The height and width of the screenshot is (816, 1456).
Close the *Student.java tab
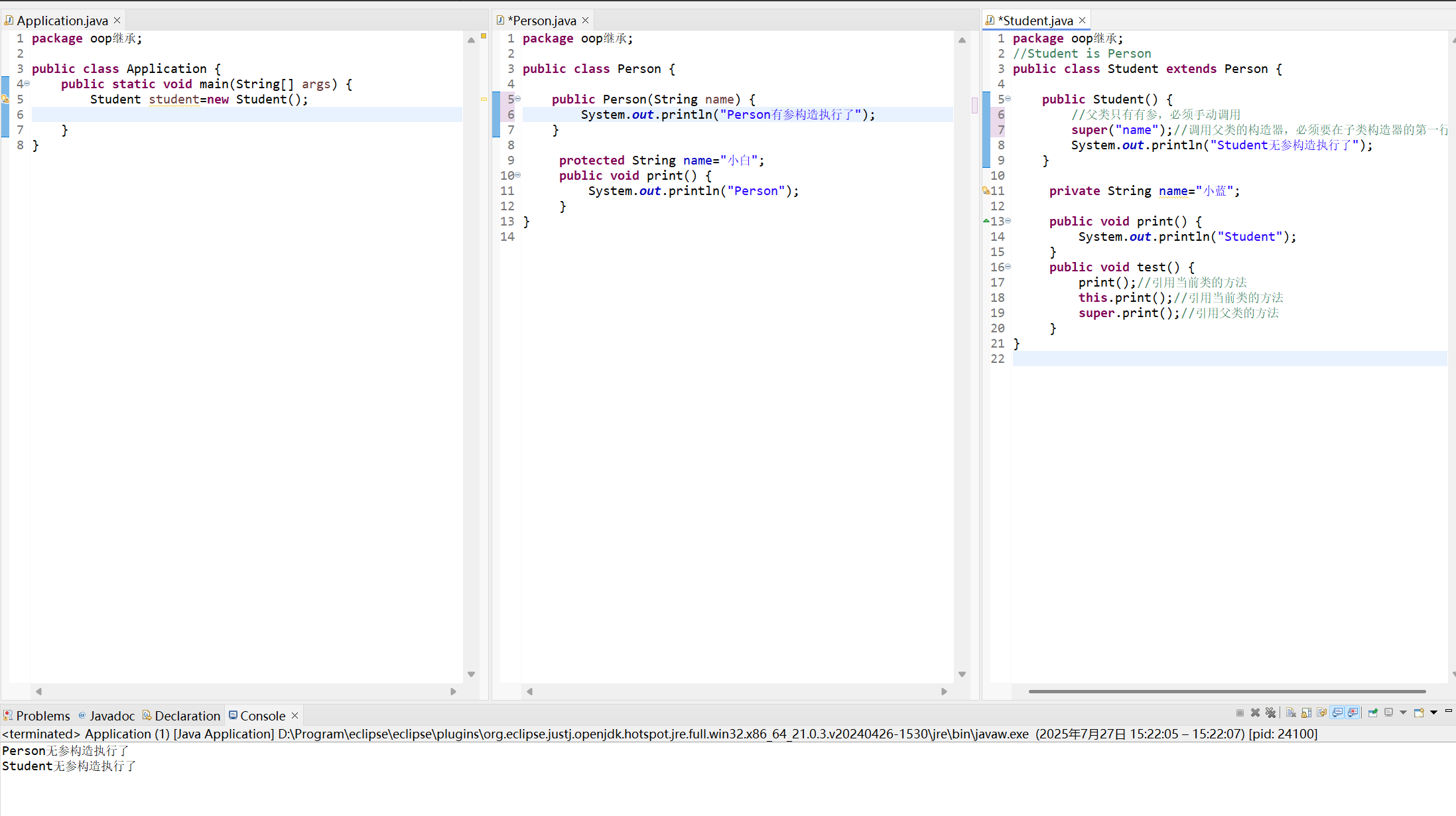[1083, 21]
